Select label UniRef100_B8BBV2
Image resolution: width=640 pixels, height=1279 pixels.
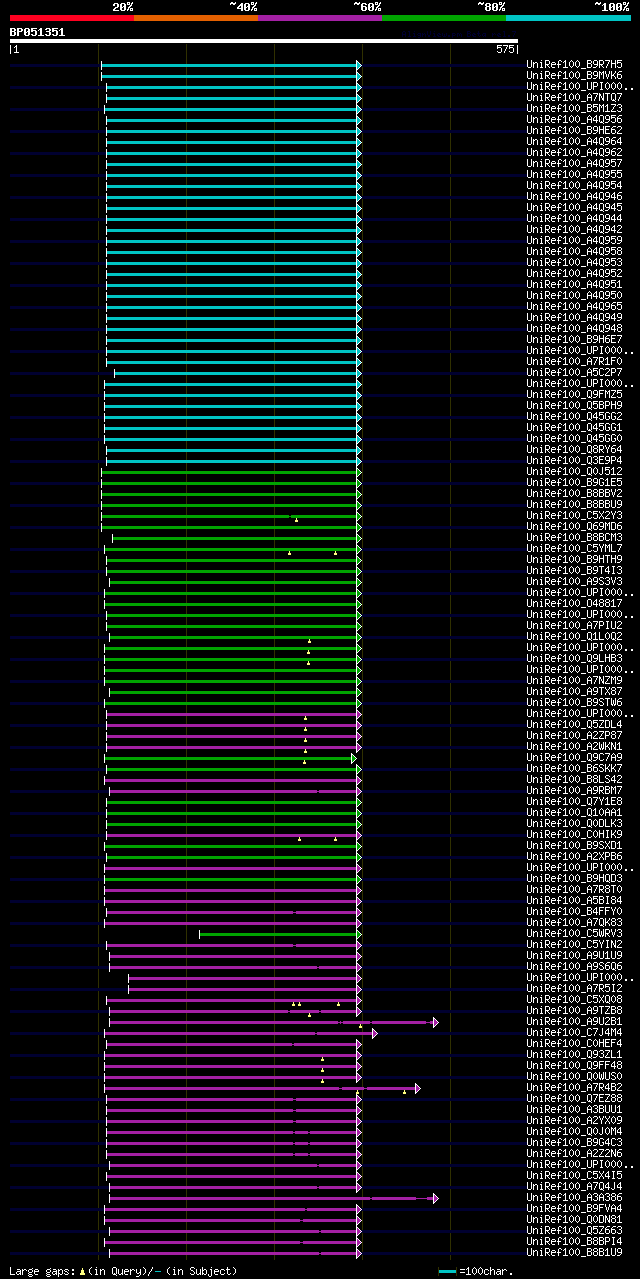[x=573, y=494]
